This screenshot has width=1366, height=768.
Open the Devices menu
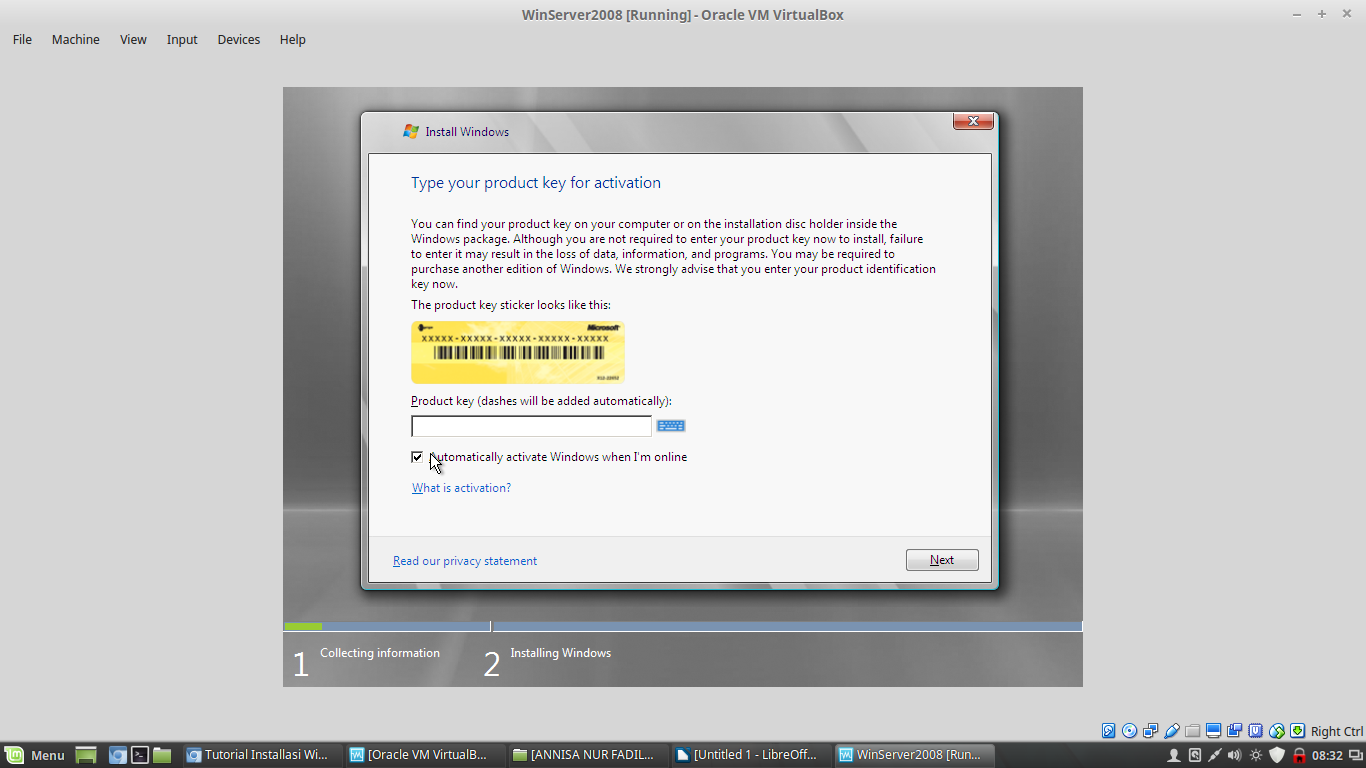(x=239, y=40)
